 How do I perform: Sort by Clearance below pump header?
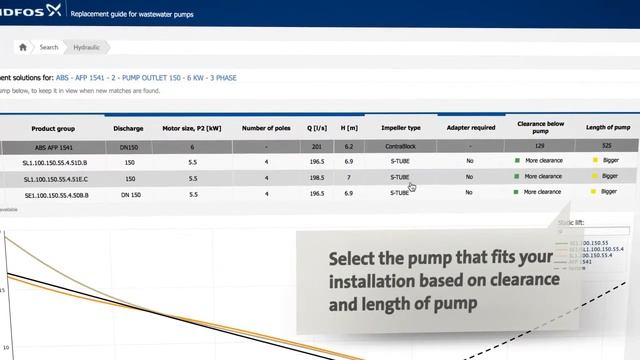[540, 127]
